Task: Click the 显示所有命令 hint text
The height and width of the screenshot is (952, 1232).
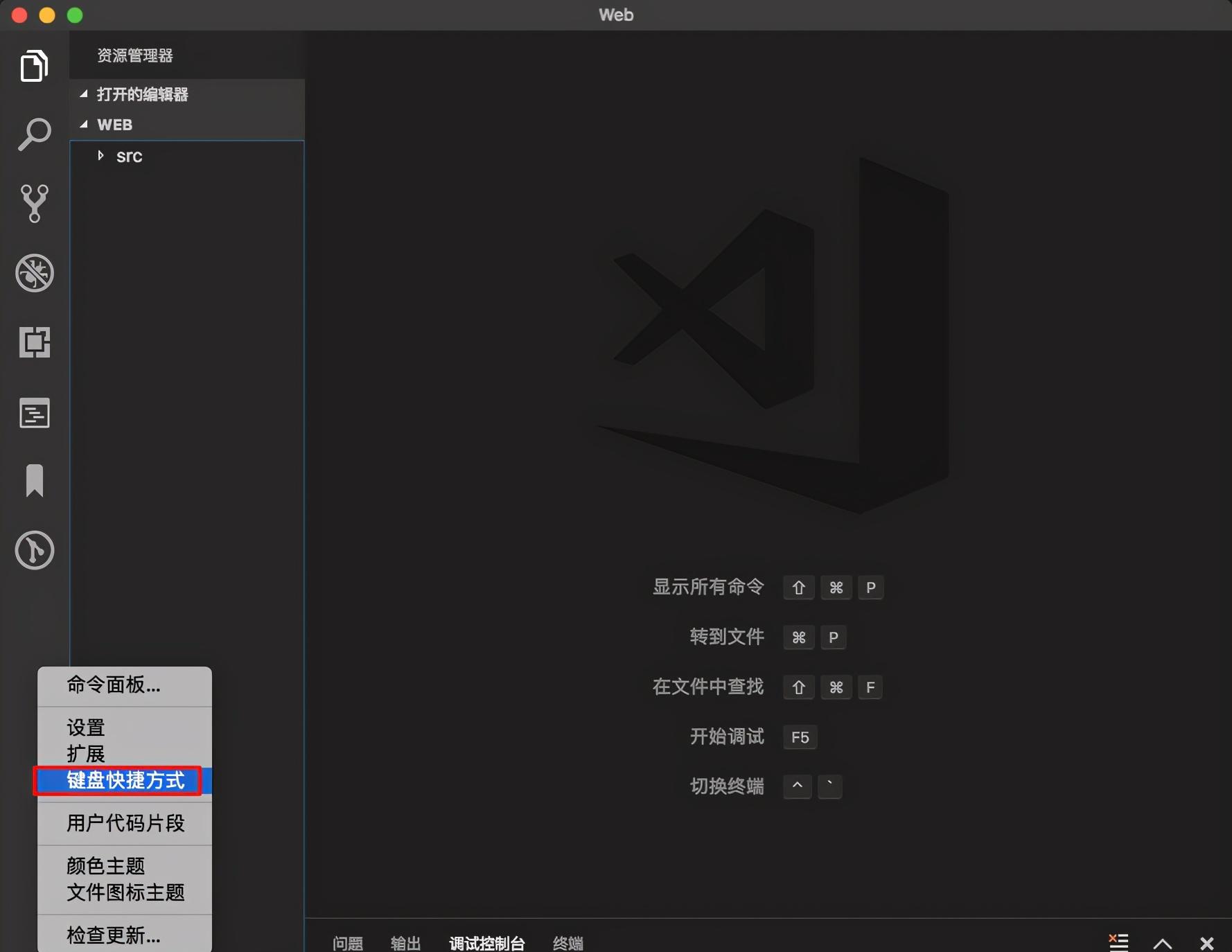Action: 708,587
